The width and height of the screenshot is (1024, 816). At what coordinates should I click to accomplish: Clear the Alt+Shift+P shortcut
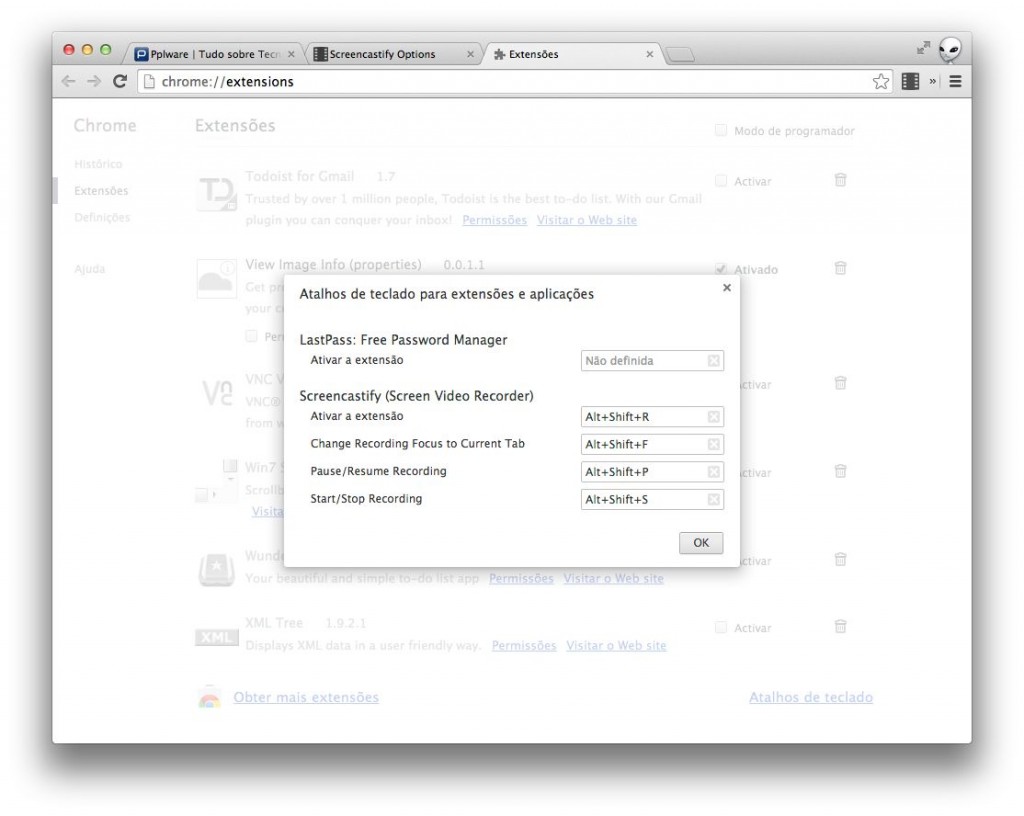point(714,471)
